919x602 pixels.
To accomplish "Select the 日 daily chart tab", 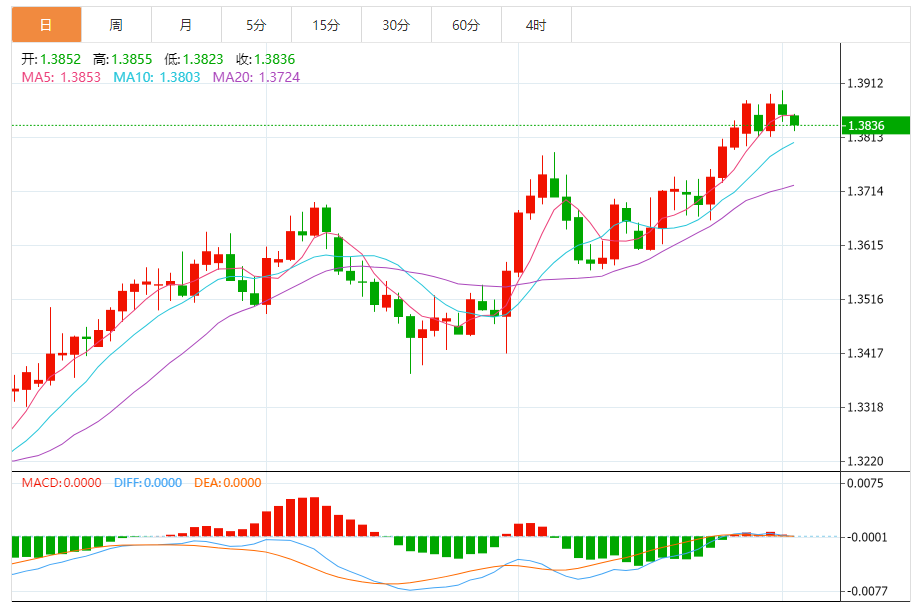I will 46,25.
